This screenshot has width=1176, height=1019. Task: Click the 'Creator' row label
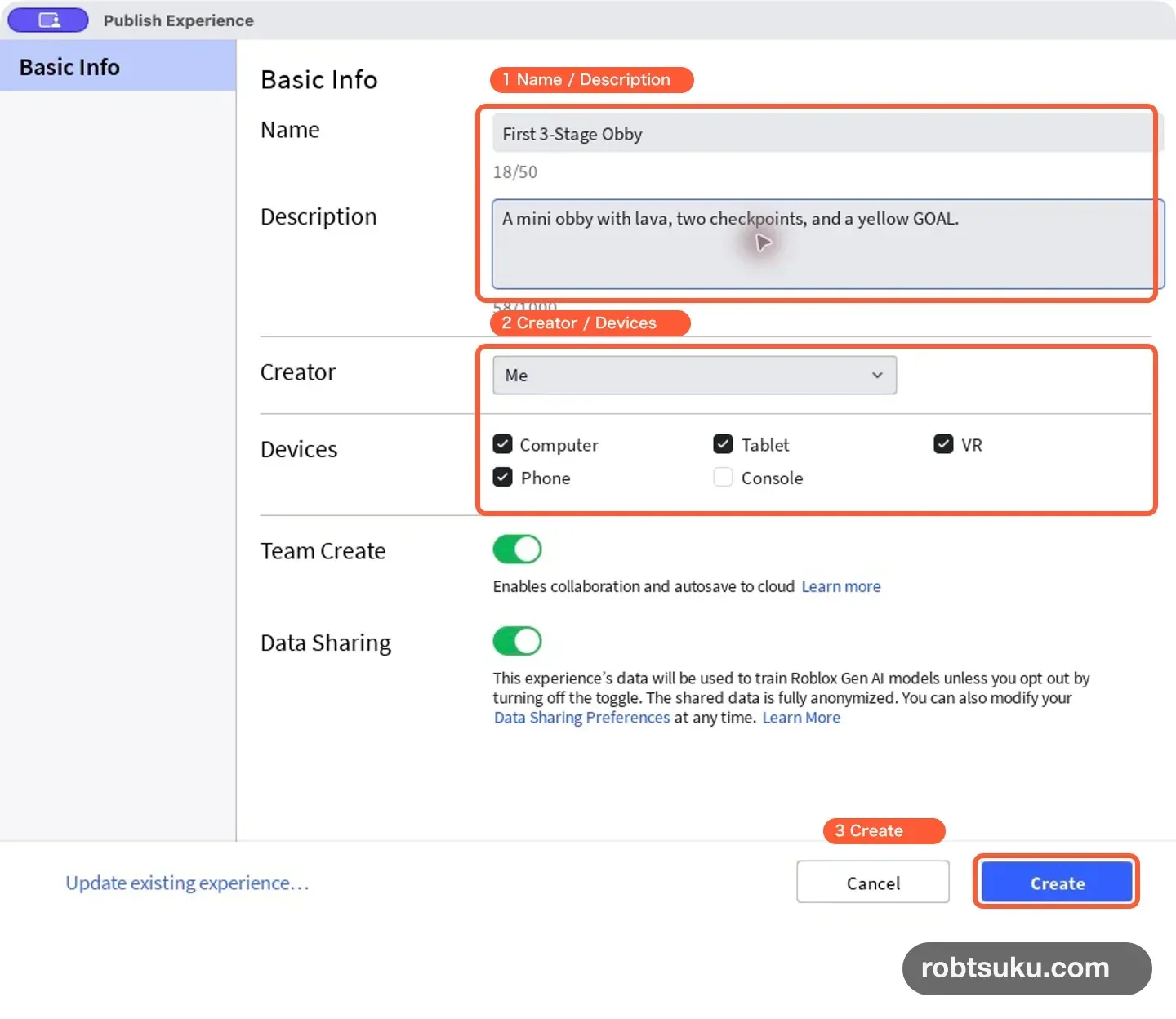pyautogui.click(x=298, y=372)
